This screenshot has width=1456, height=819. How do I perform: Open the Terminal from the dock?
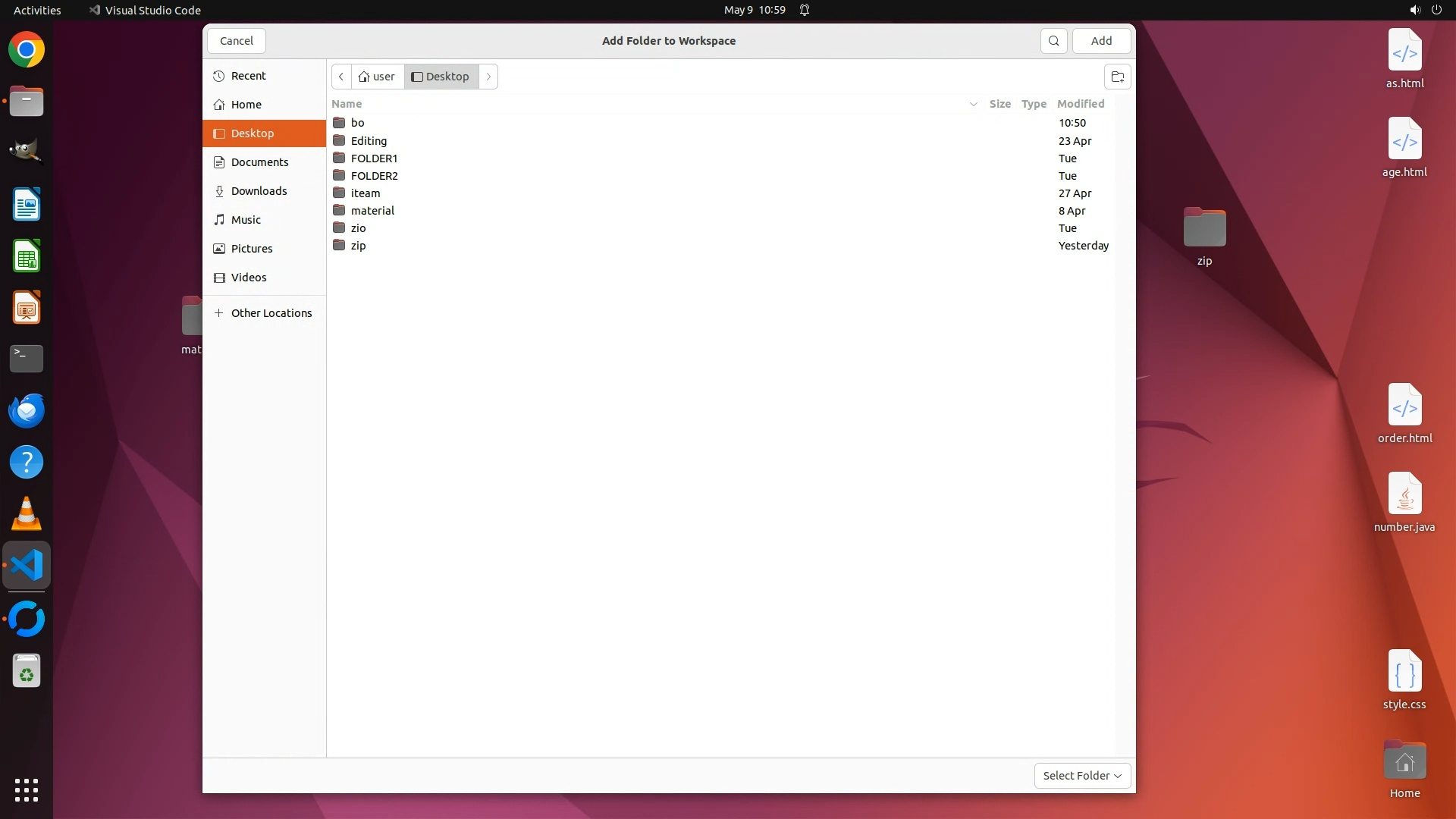[27, 359]
